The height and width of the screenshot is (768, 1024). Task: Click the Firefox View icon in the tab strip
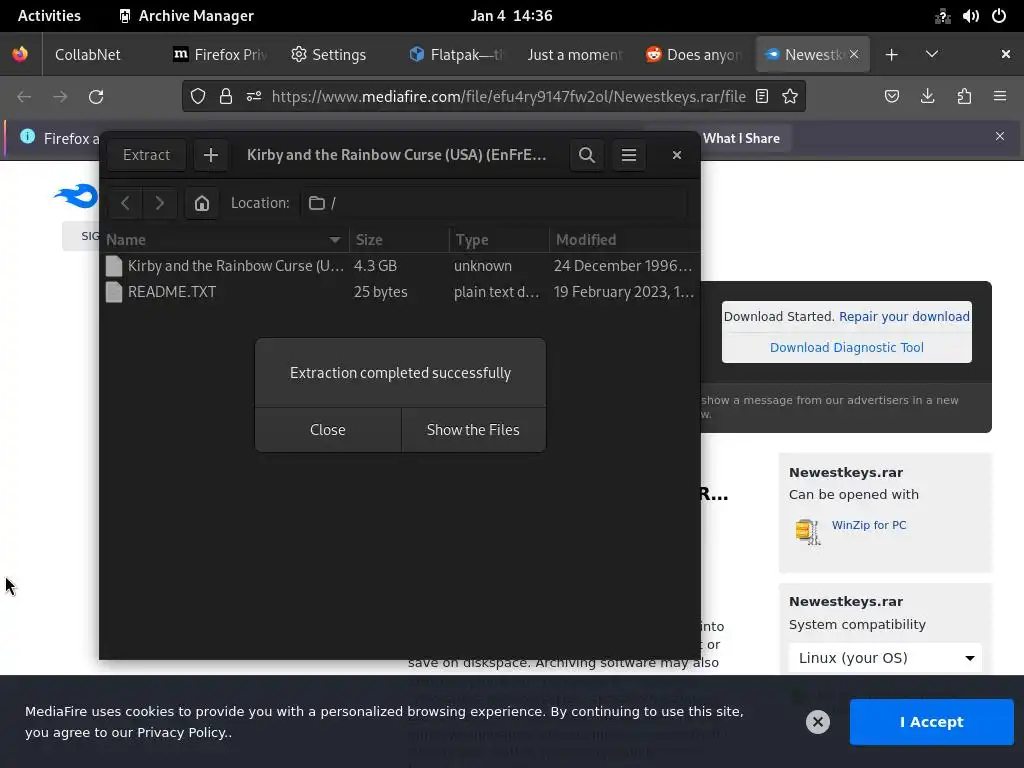tap(20, 54)
